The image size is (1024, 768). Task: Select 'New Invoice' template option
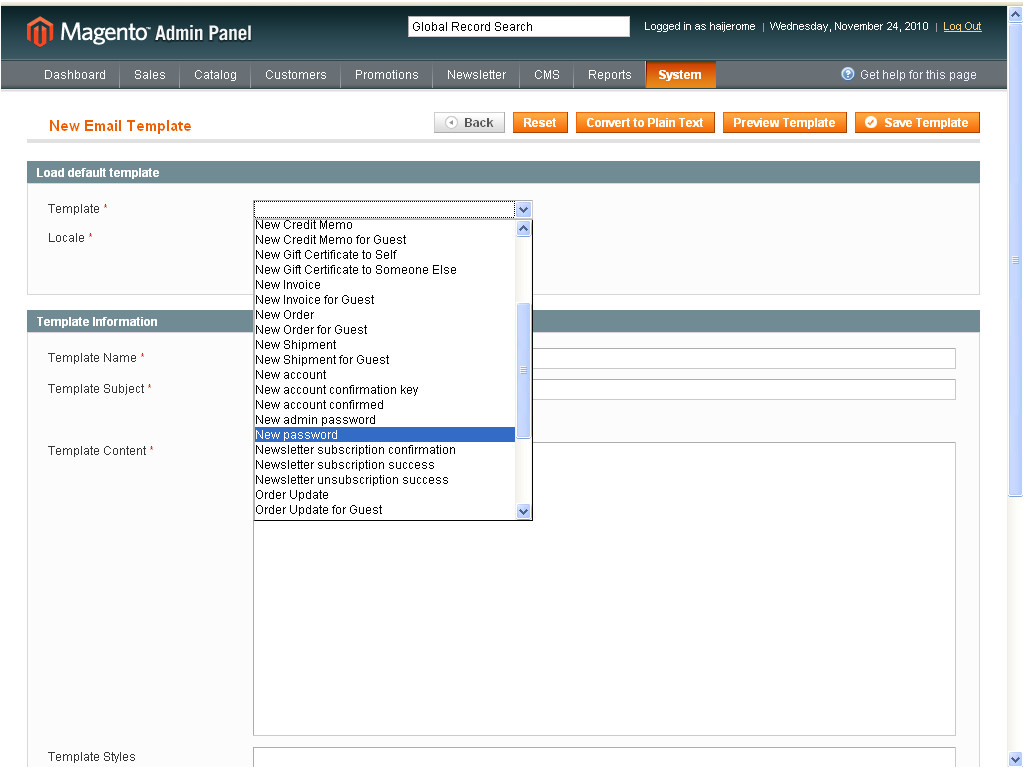[385, 285]
